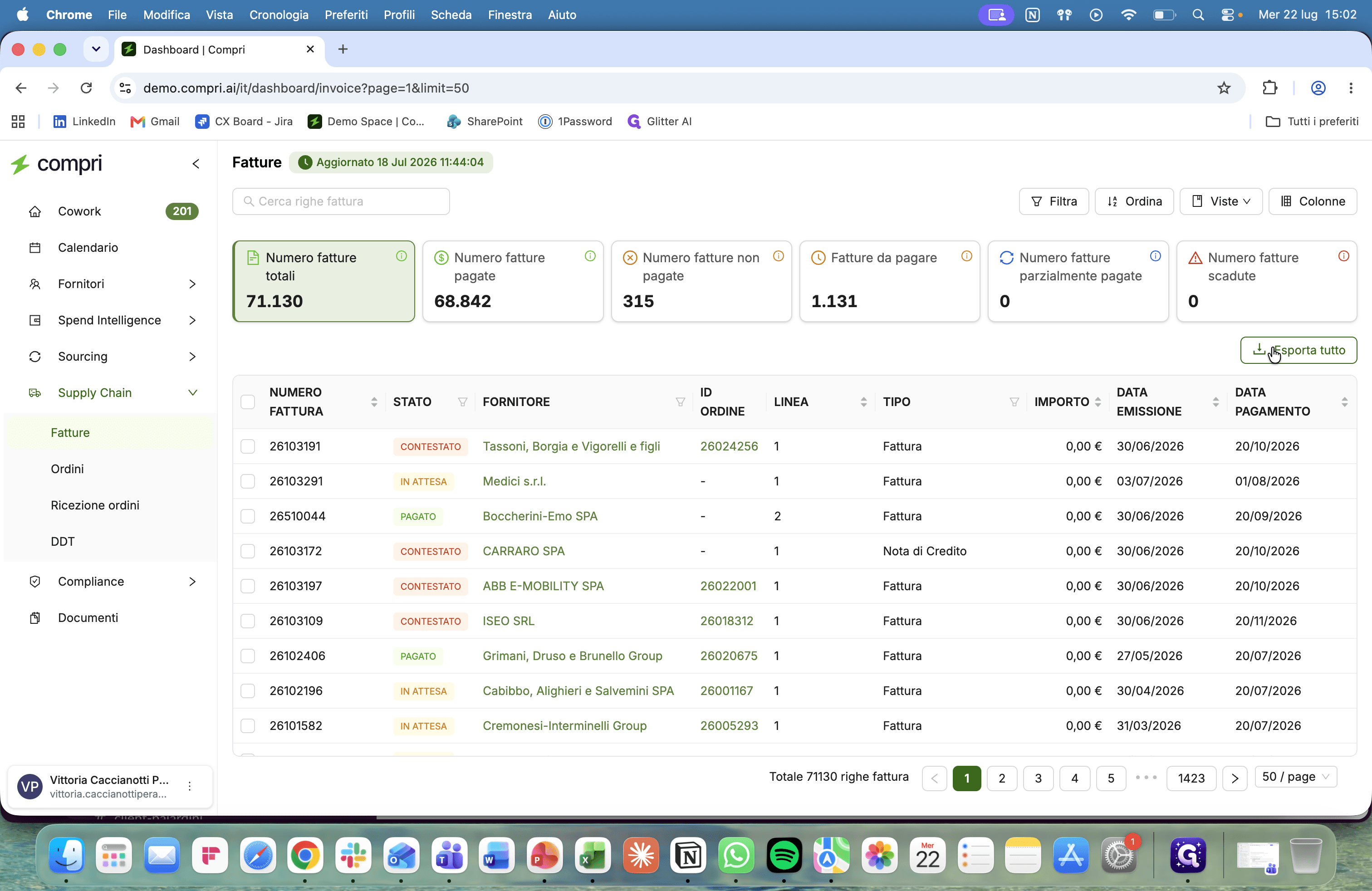Reload the page in Chrome
This screenshot has width=1372, height=891.
86,88
